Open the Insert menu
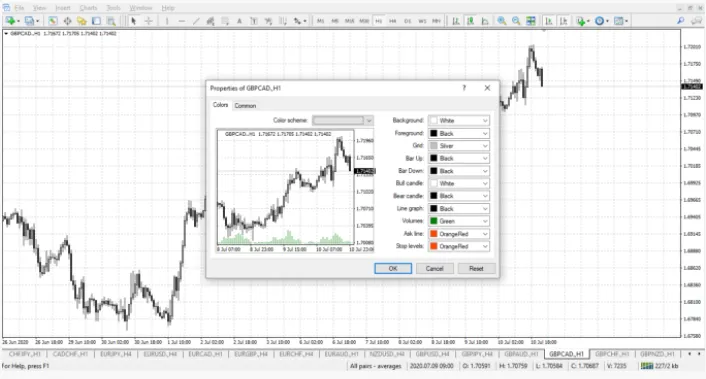Image resolution: width=706 pixels, height=379 pixels. pyautogui.click(x=63, y=8)
